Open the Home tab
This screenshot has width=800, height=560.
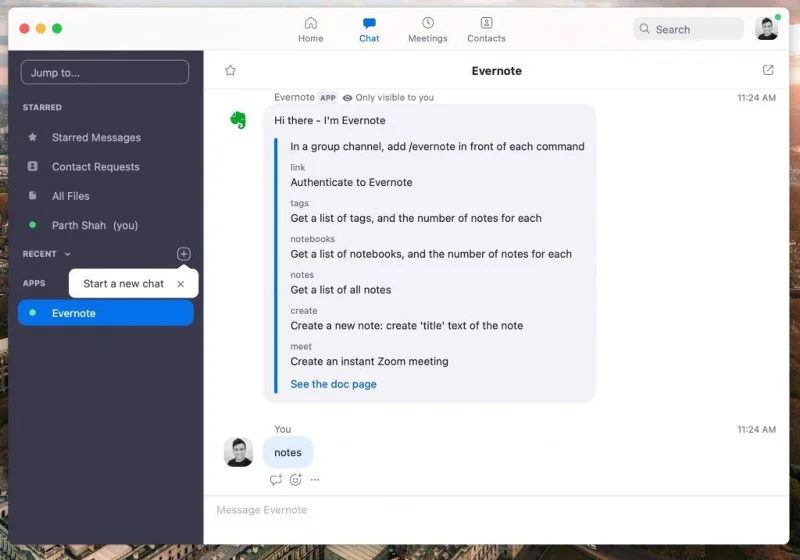pyautogui.click(x=310, y=30)
